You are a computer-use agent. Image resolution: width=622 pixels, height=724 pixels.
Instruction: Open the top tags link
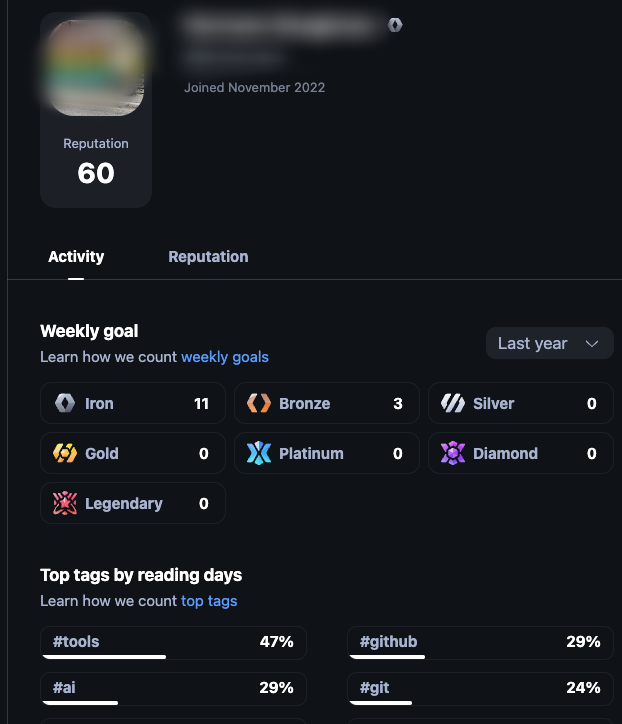coord(209,601)
